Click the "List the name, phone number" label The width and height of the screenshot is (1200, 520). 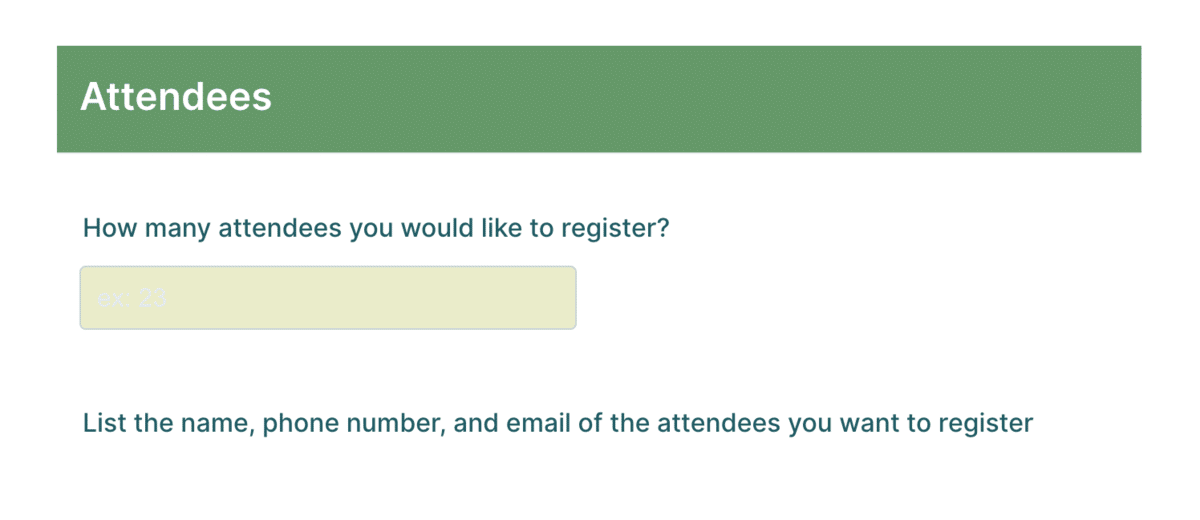tap(557, 423)
